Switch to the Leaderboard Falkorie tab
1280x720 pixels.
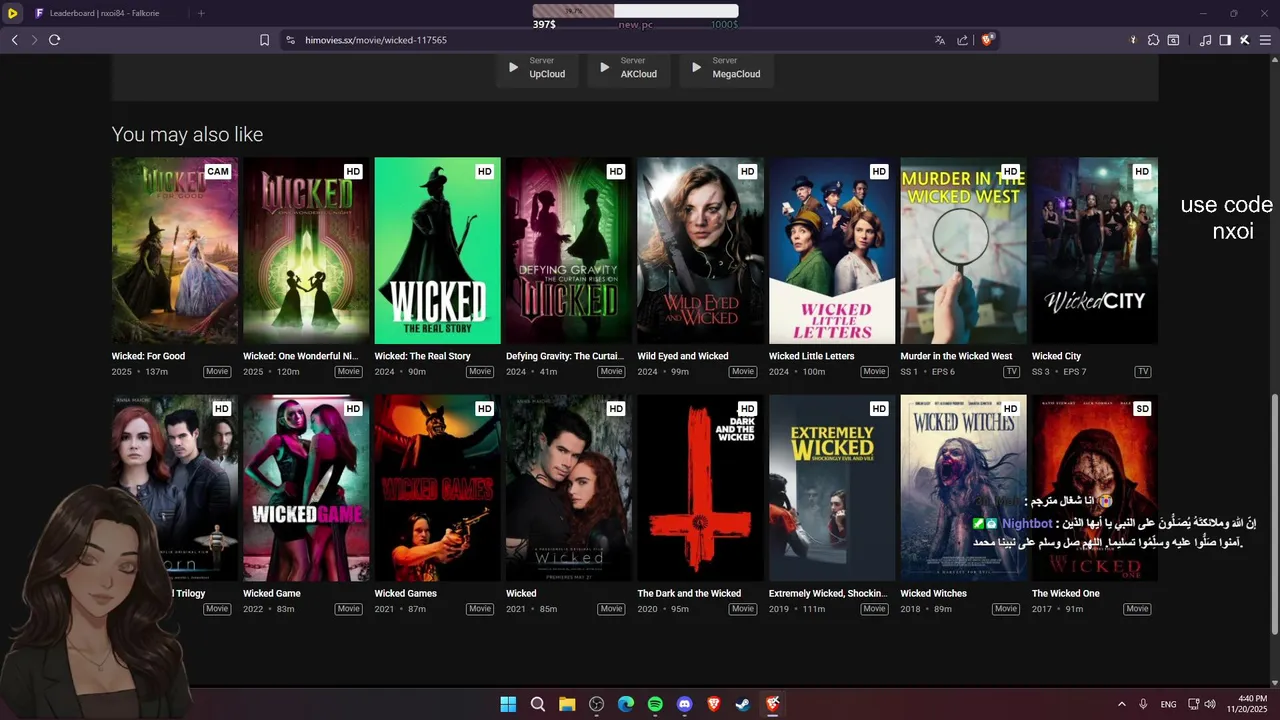[105, 13]
